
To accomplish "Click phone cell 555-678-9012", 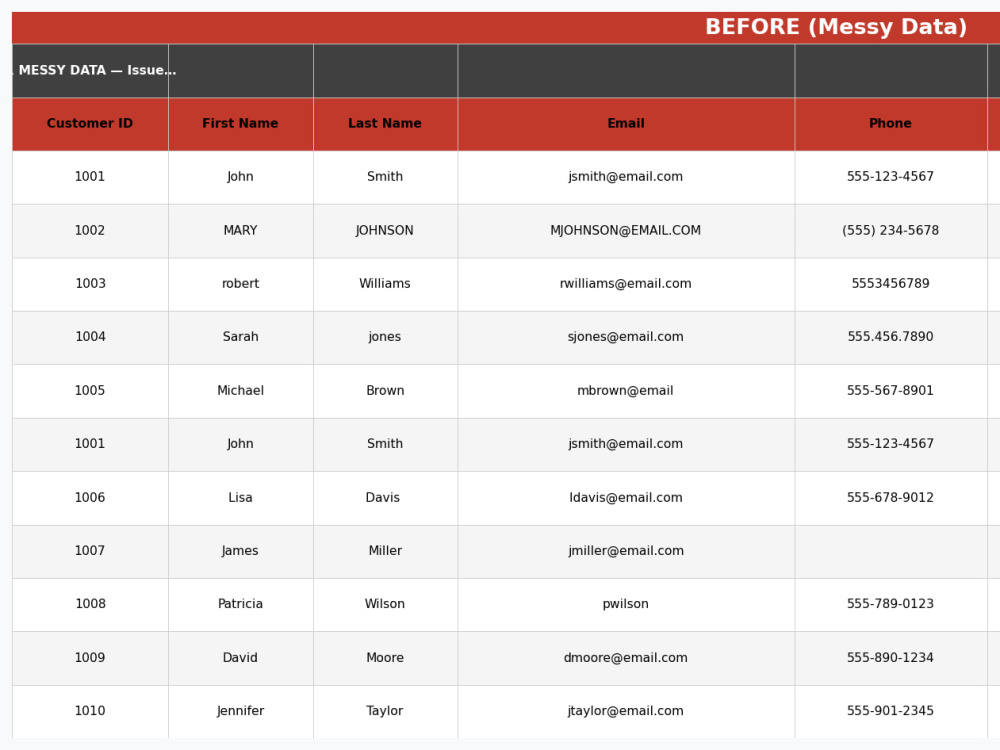I will click(x=890, y=498).
